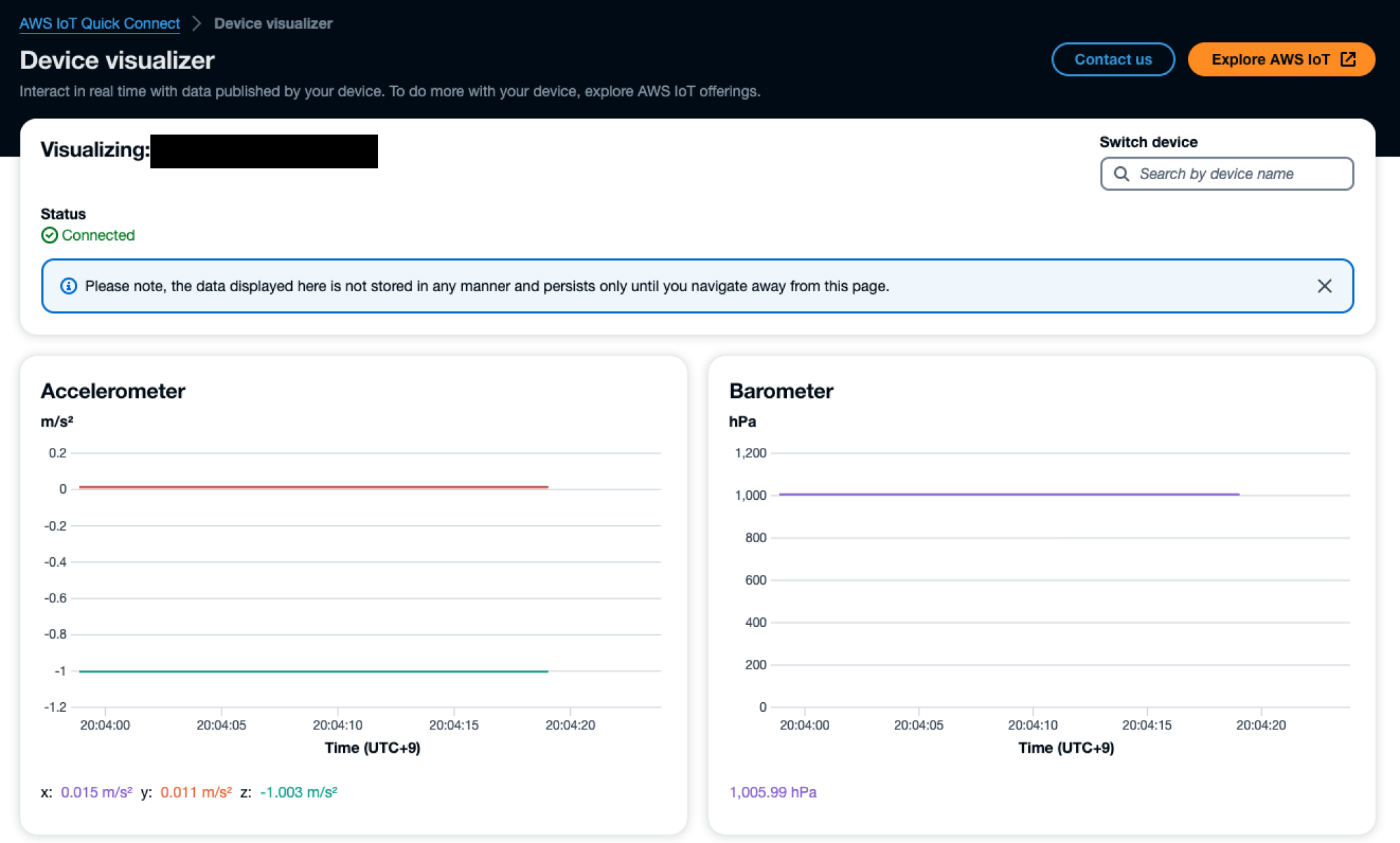This screenshot has height=843, width=1400.
Task: Toggle the purple pressure line on Barometer chart
Action: 1005,494
